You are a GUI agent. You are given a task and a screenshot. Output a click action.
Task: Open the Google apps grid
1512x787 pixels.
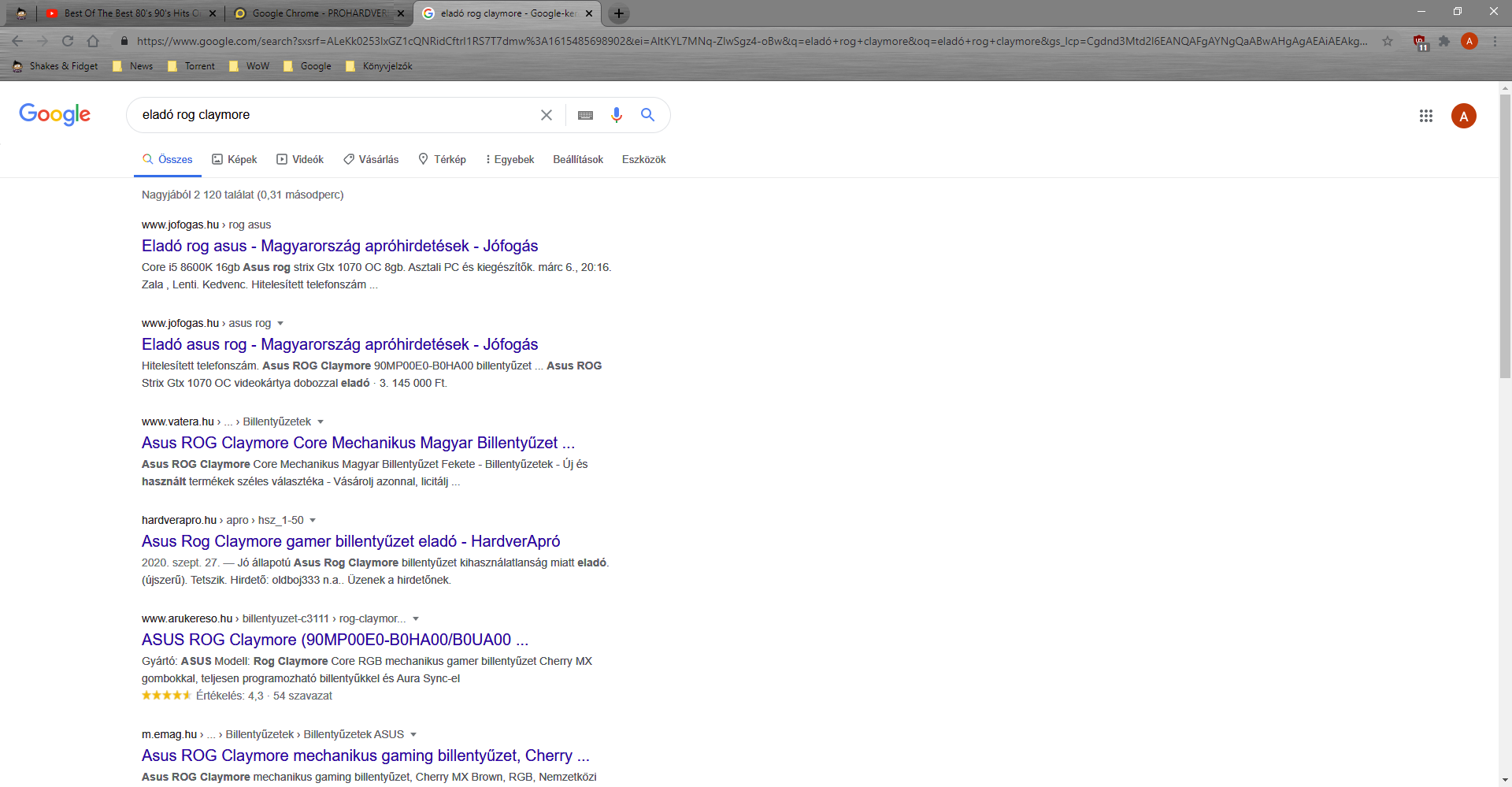tap(1426, 116)
